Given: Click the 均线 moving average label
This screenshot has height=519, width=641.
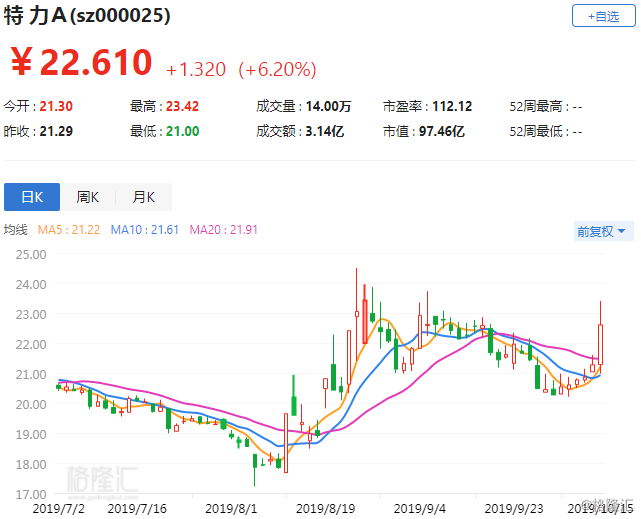Looking at the screenshot, I should click(x=16, y=230).
